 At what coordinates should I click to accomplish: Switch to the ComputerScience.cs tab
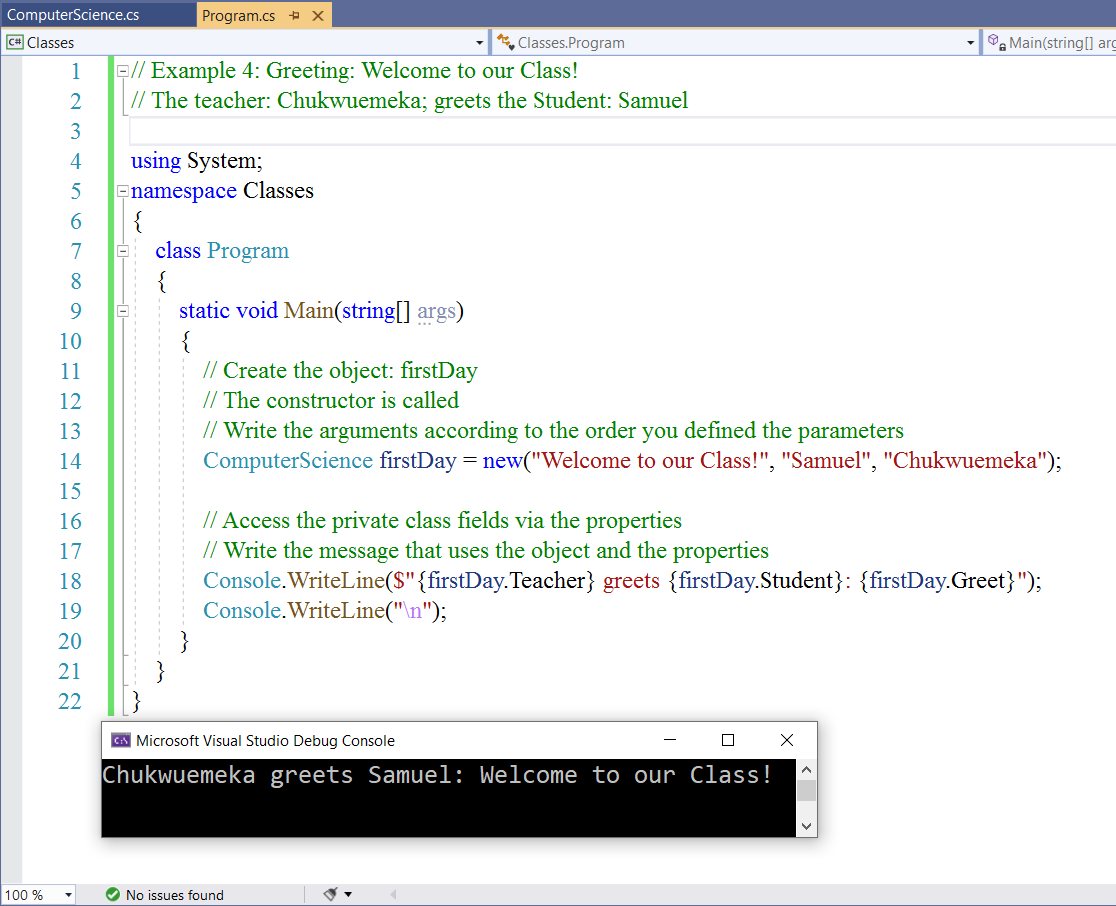click(73, 16)
